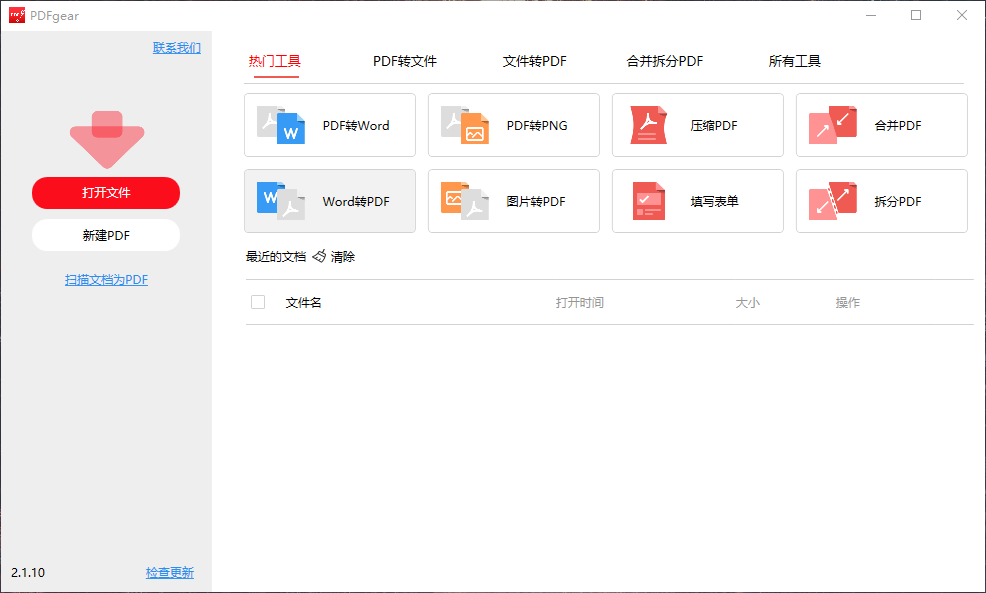Open the 检查更新 link
This screenshot has width=986, height=593.
169,573
